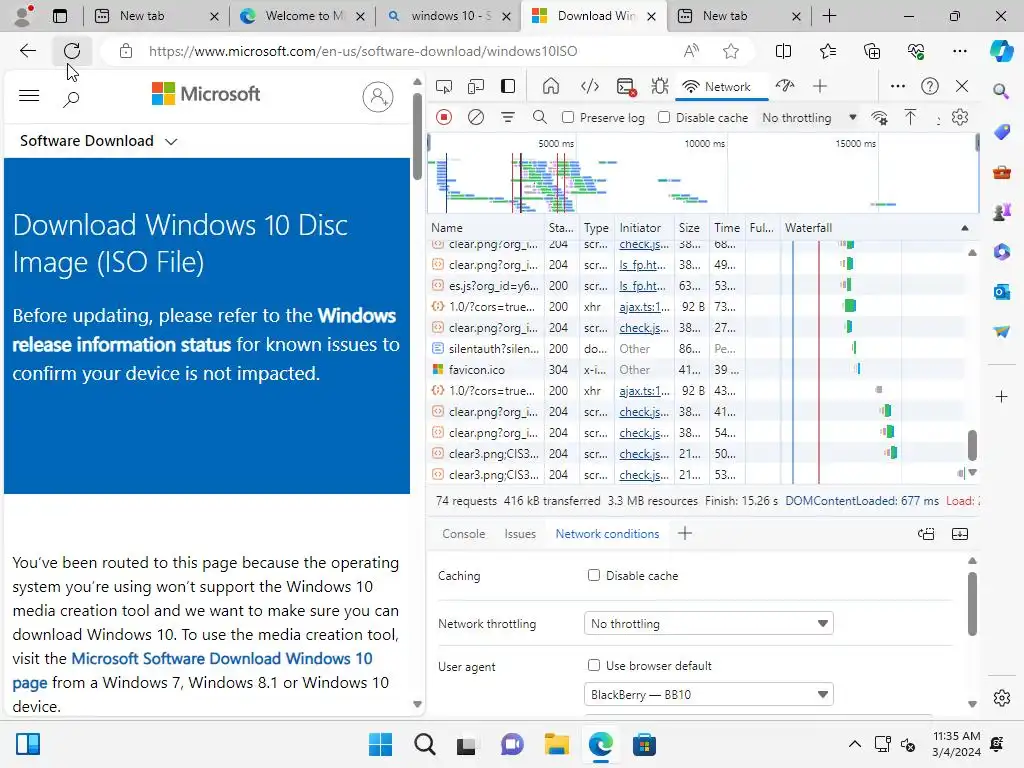Switch to the Welcome to Microsoft browser tab
Screen dimensions: 1024x768
(x=302, y=16)
